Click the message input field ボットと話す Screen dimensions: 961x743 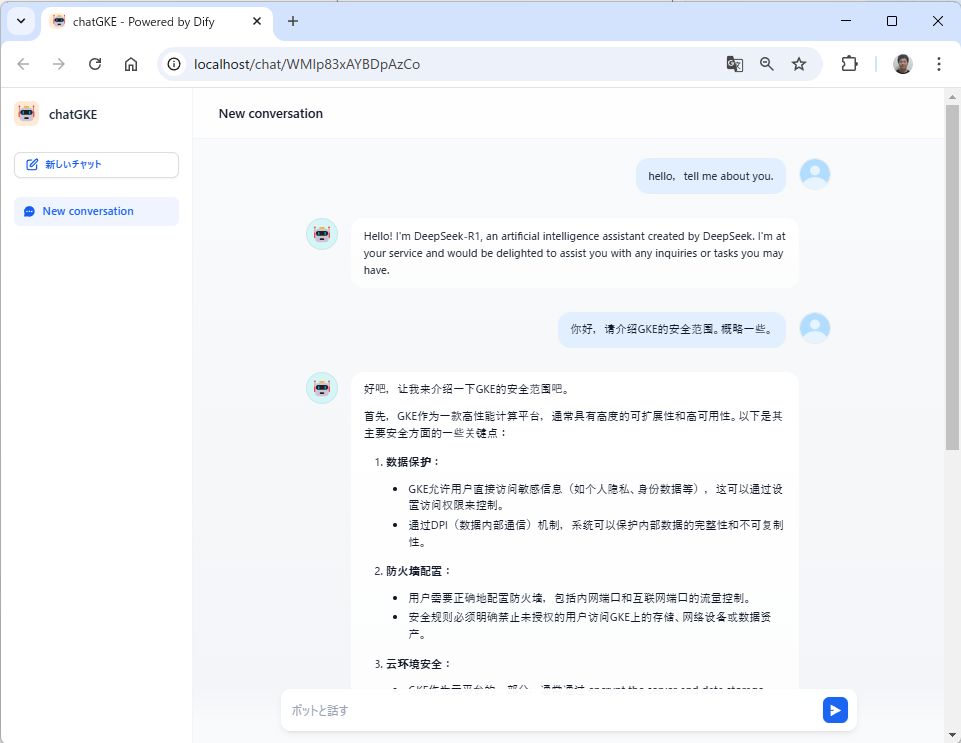552,710
